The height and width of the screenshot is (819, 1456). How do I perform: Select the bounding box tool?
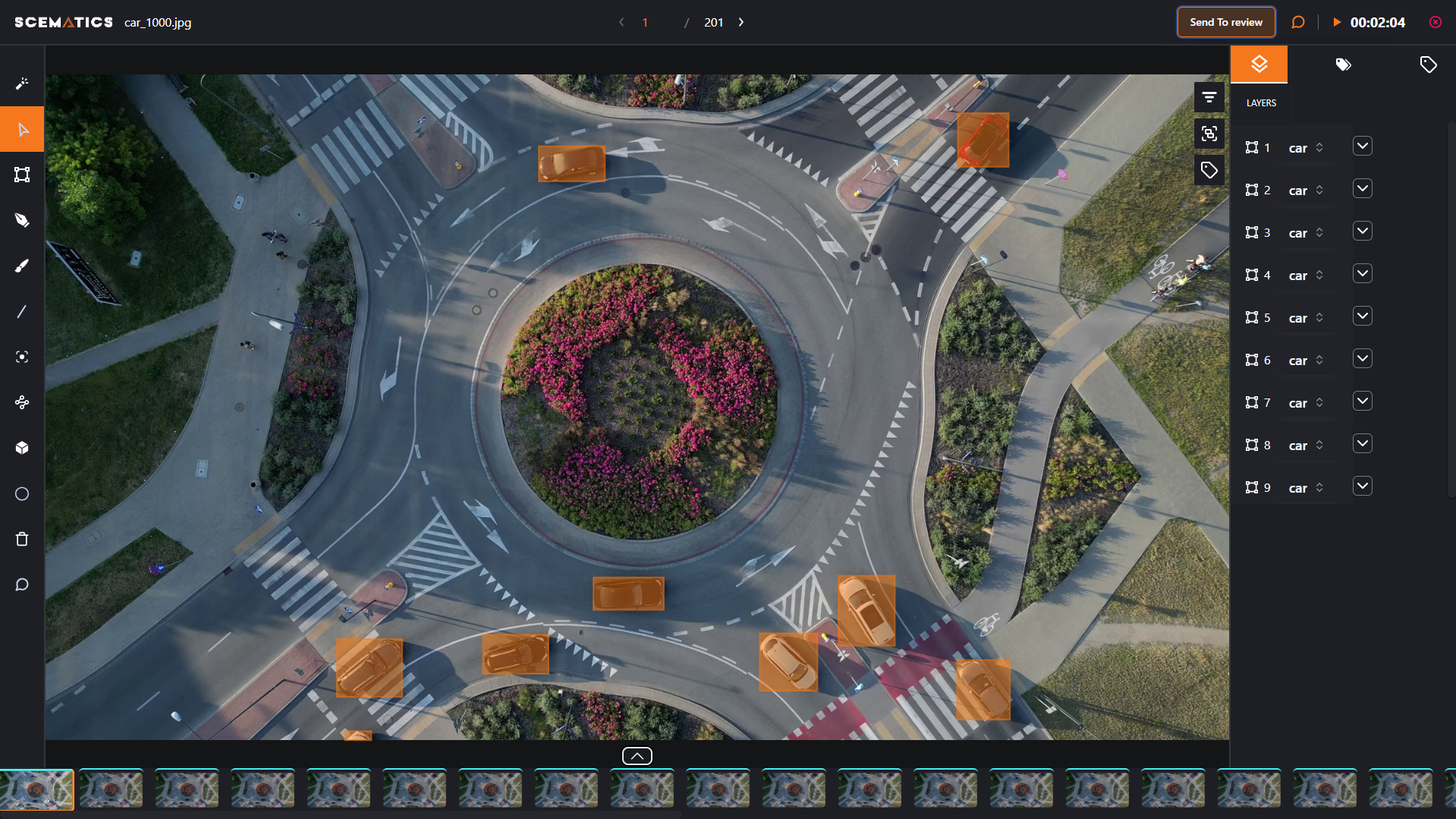point(22,175)
